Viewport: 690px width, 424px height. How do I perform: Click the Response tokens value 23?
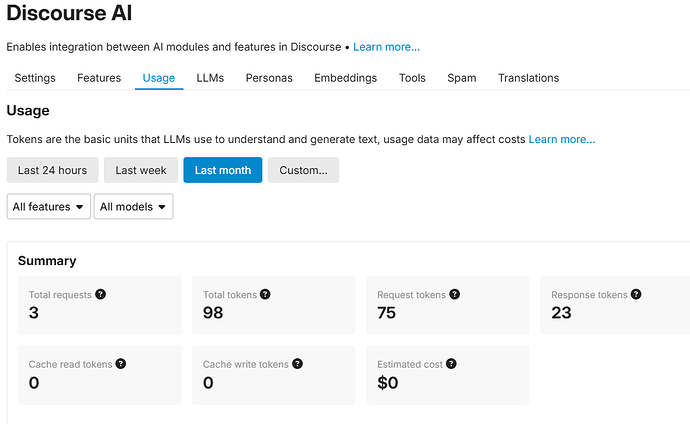[x=561, y=313]
